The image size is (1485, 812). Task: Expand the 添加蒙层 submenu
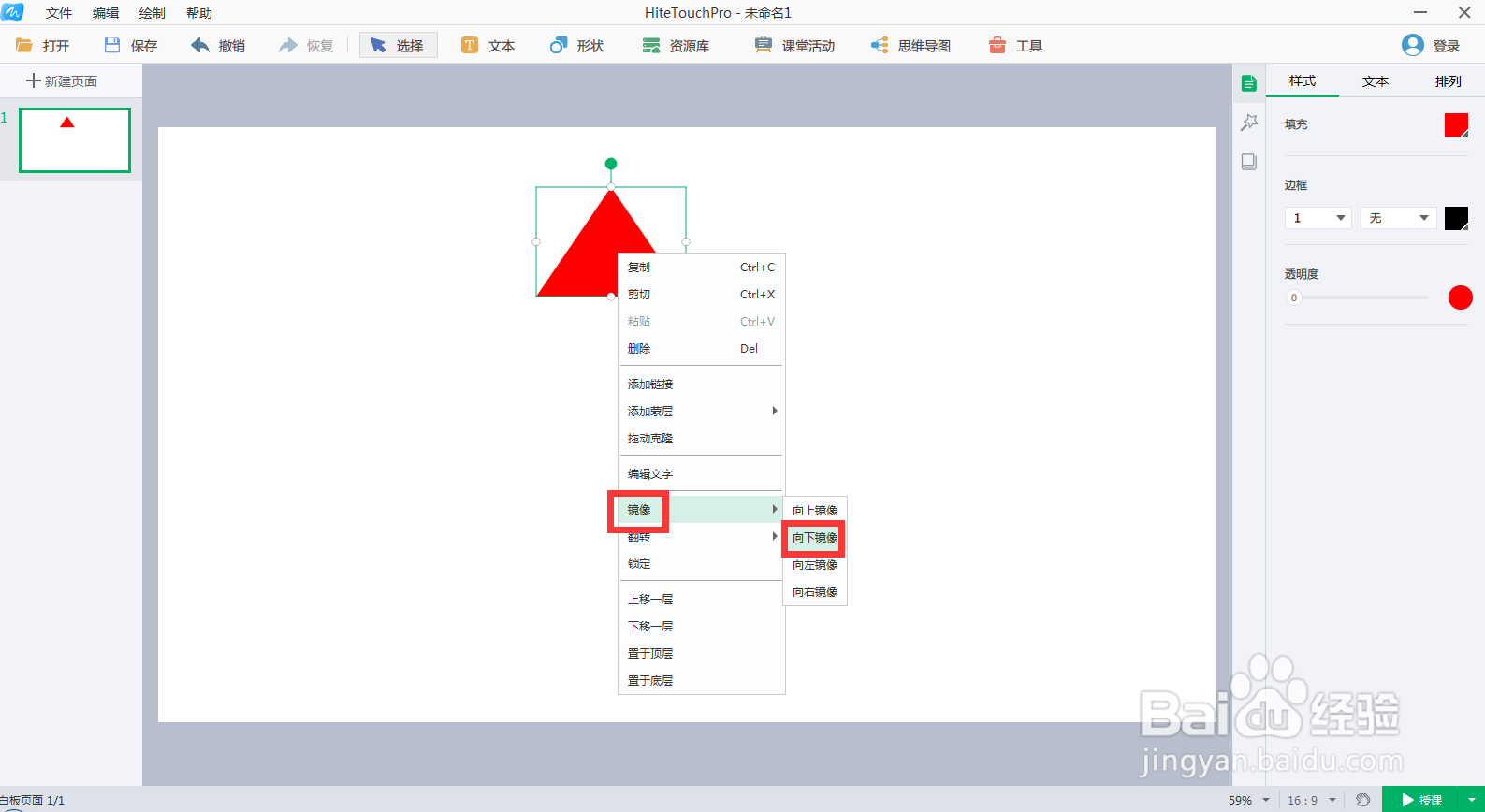[x=701, y=412]
